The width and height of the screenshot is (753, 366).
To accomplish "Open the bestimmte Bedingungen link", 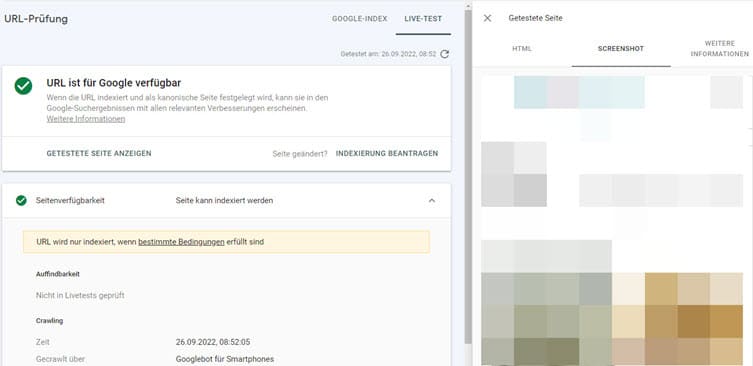I will pos(182,242).
